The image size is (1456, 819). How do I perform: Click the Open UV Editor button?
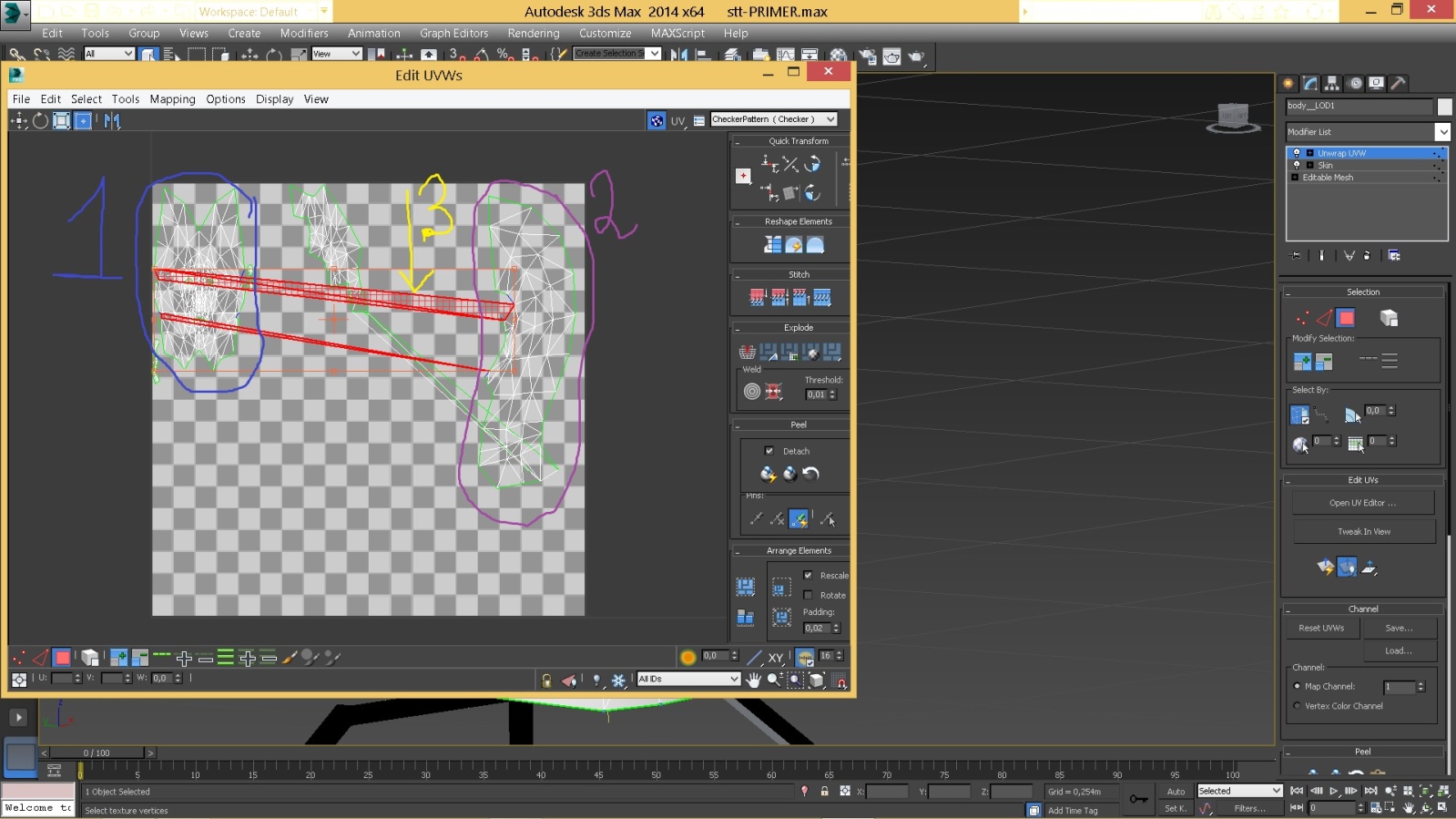pyautogui.click(x=1363, y=503)
